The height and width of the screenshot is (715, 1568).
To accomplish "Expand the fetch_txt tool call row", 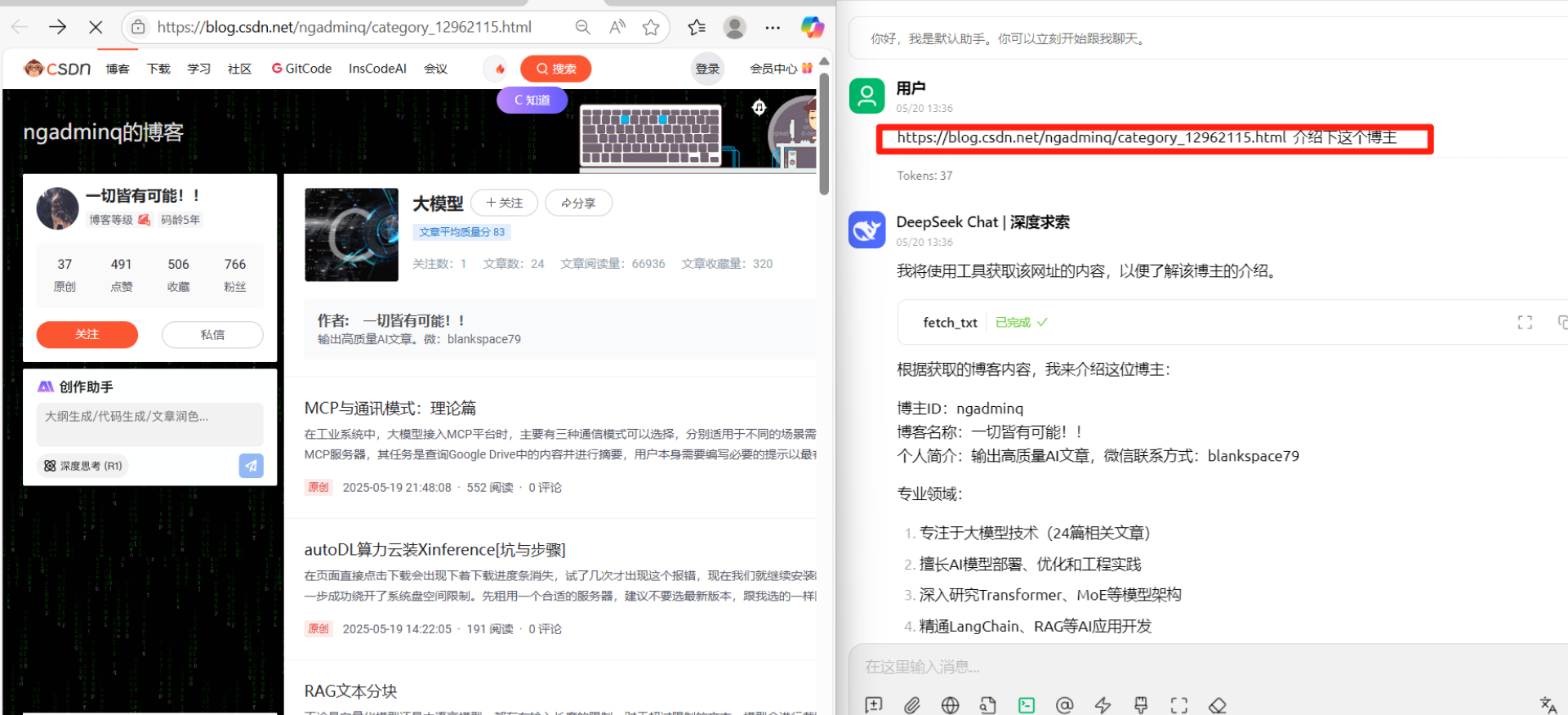I will pyautogui.click(x=1232, y=323).
